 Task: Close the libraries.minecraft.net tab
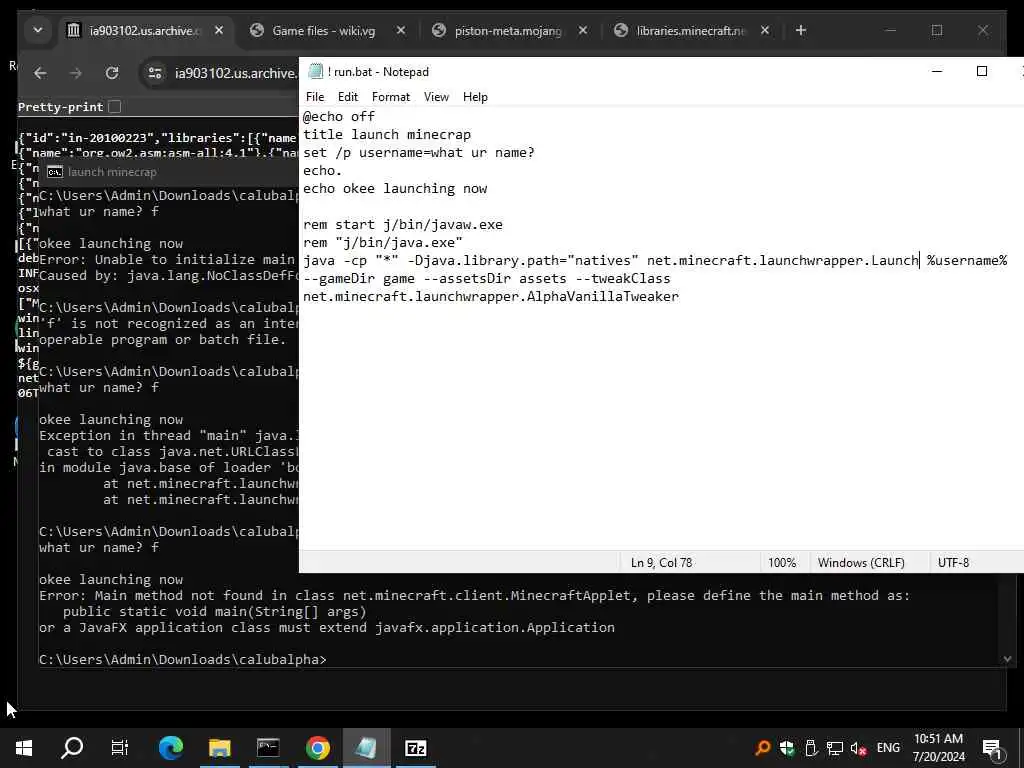point(765,30)
